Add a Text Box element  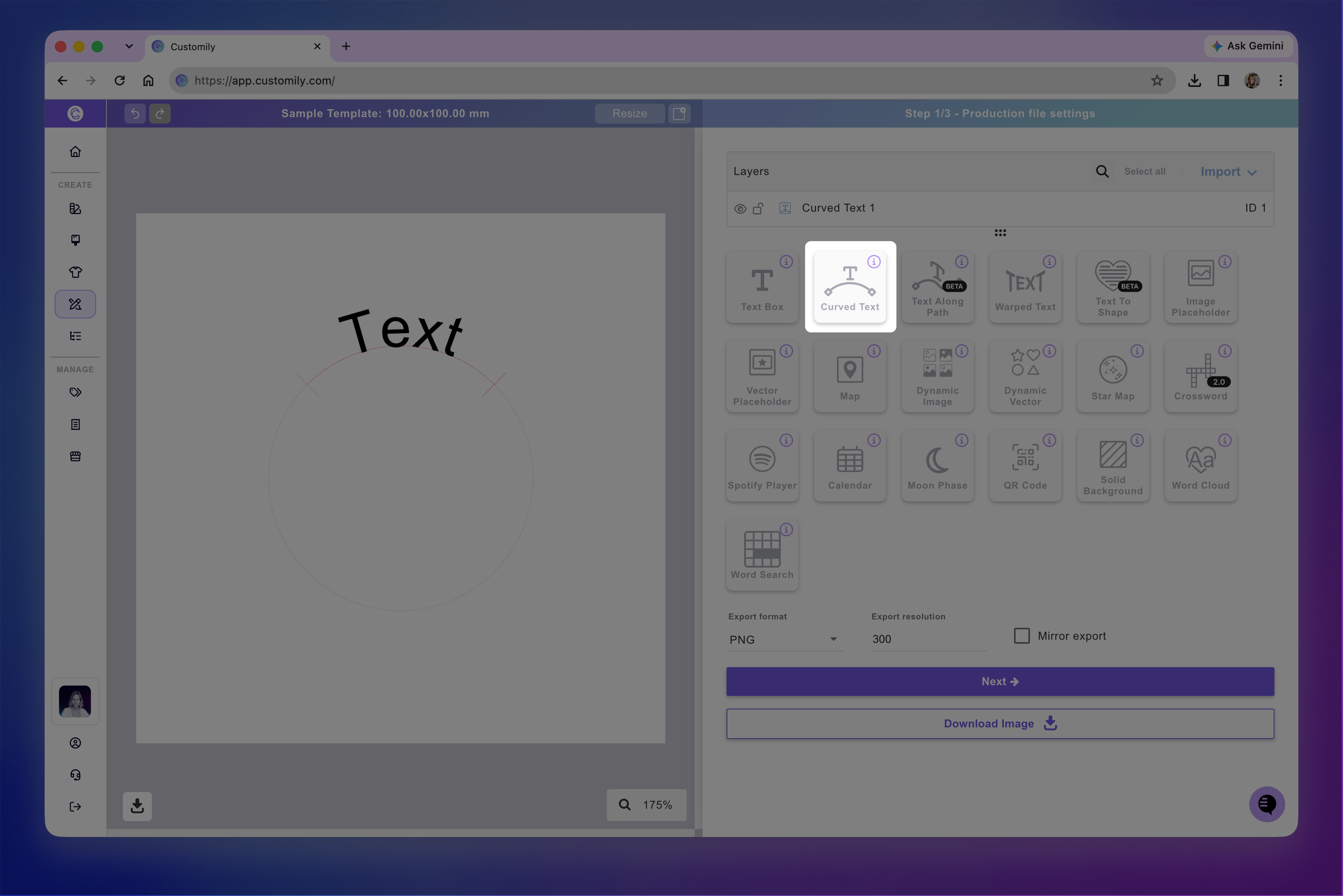(x=762, y=287)
